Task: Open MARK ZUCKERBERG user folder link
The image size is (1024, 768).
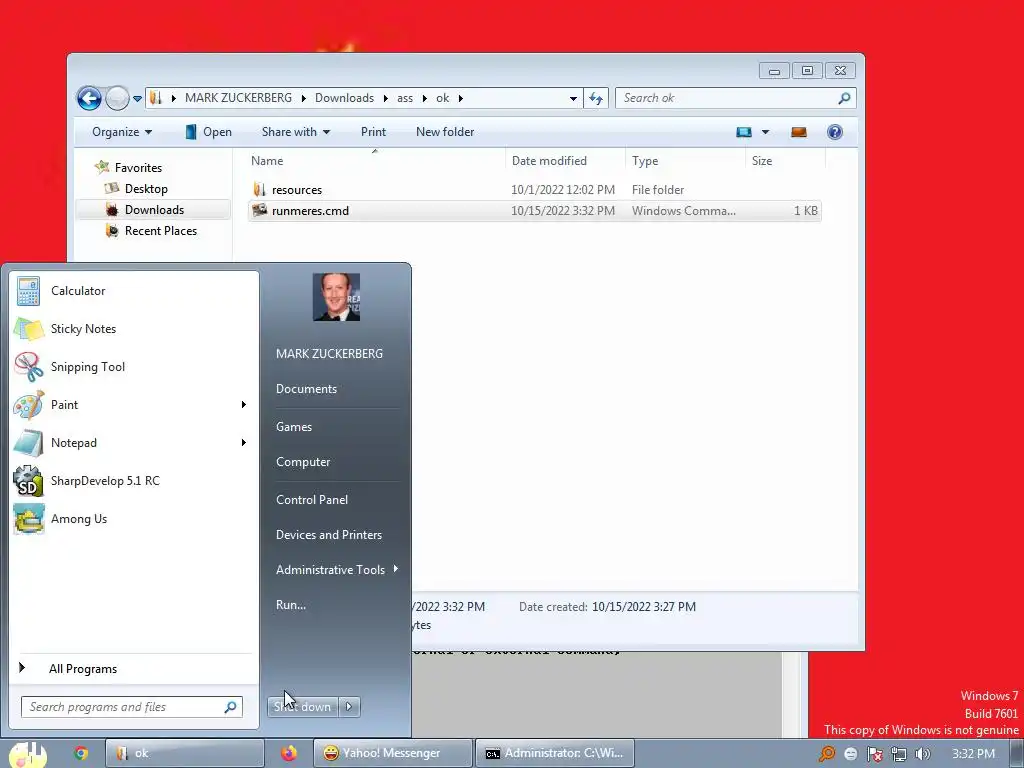Action: [x=329, y=353]
